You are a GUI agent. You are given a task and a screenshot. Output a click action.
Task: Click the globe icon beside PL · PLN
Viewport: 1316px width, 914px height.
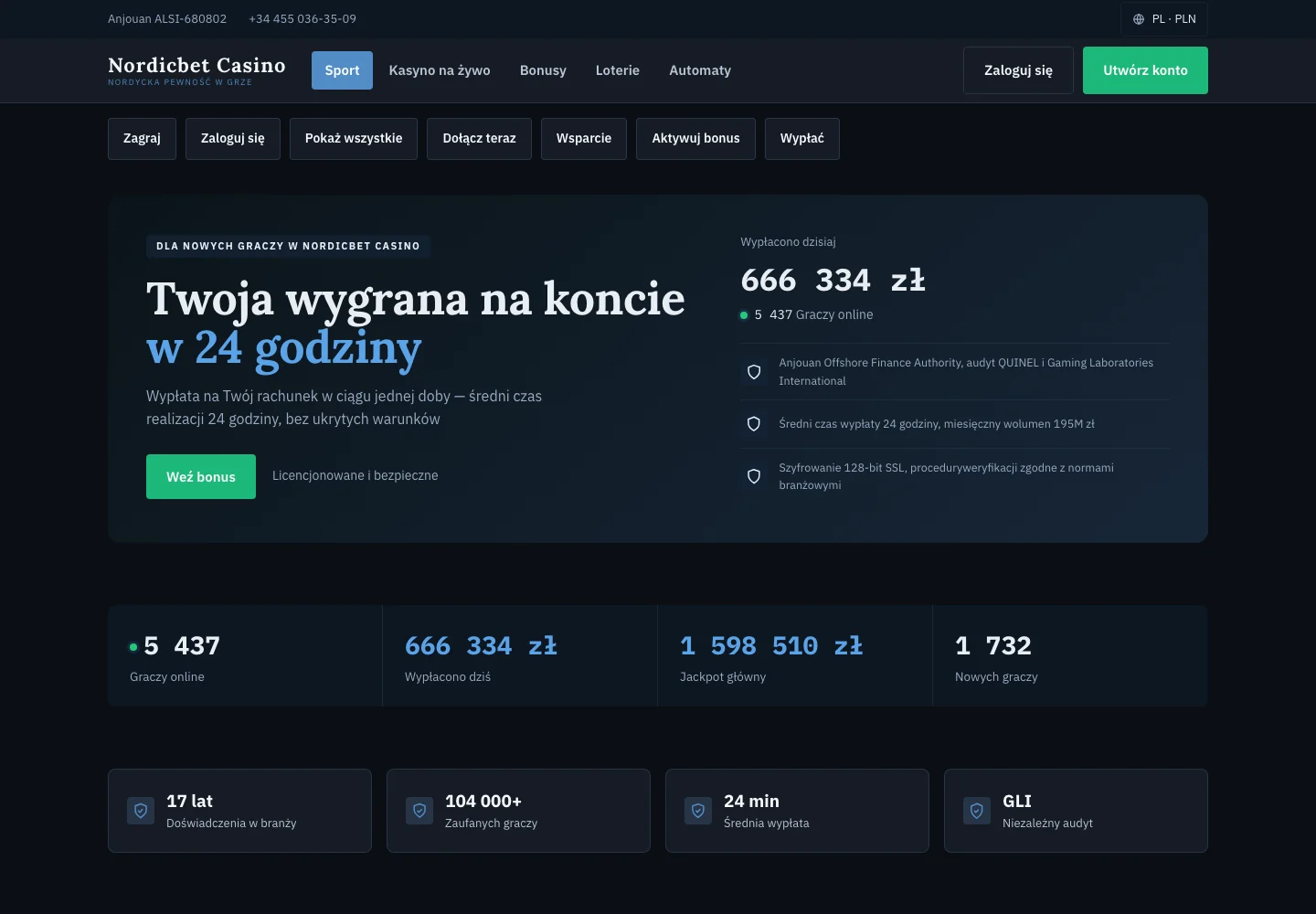tap(1139, 19)
